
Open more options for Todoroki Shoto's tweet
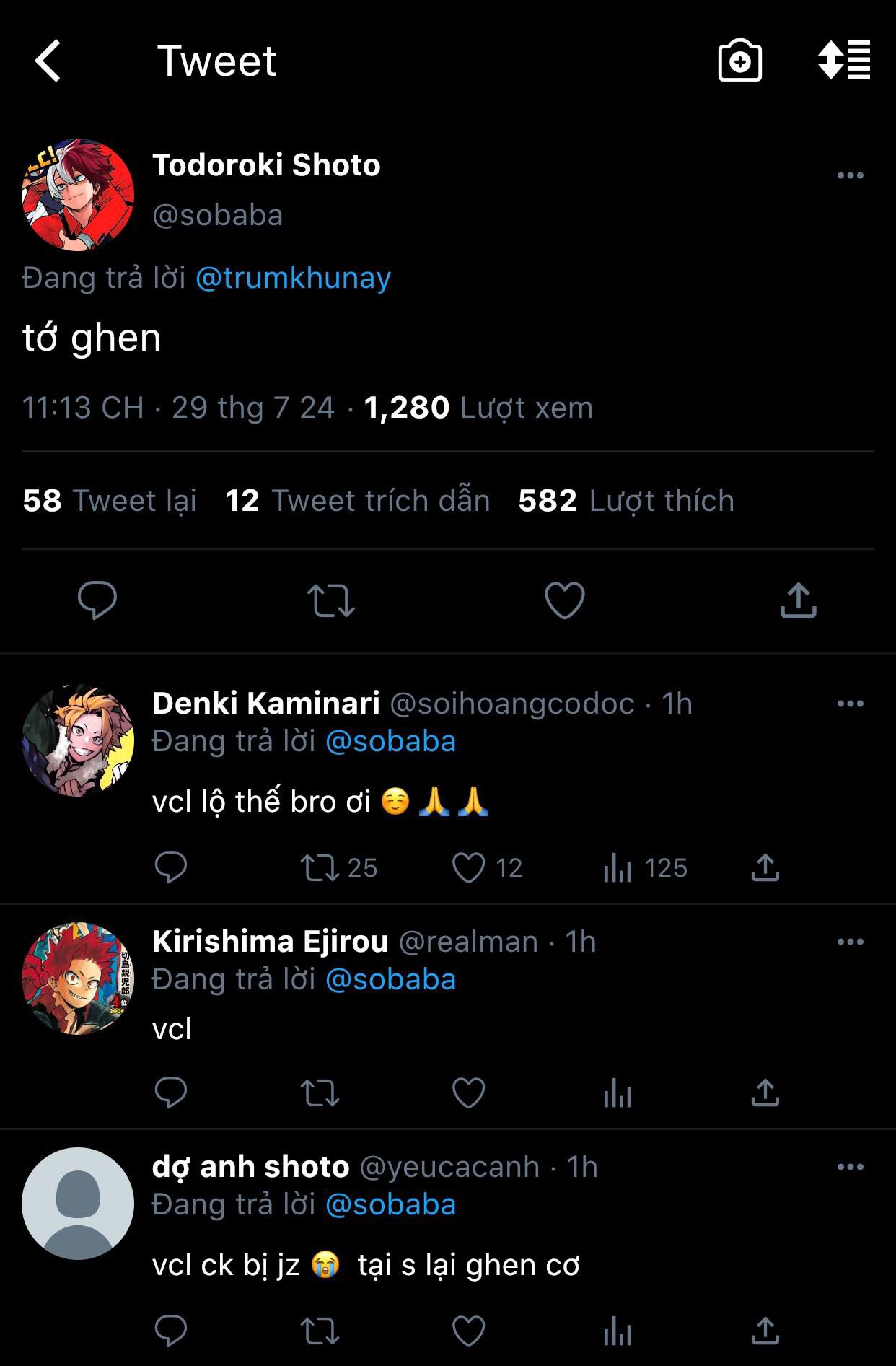coord(850,175)
